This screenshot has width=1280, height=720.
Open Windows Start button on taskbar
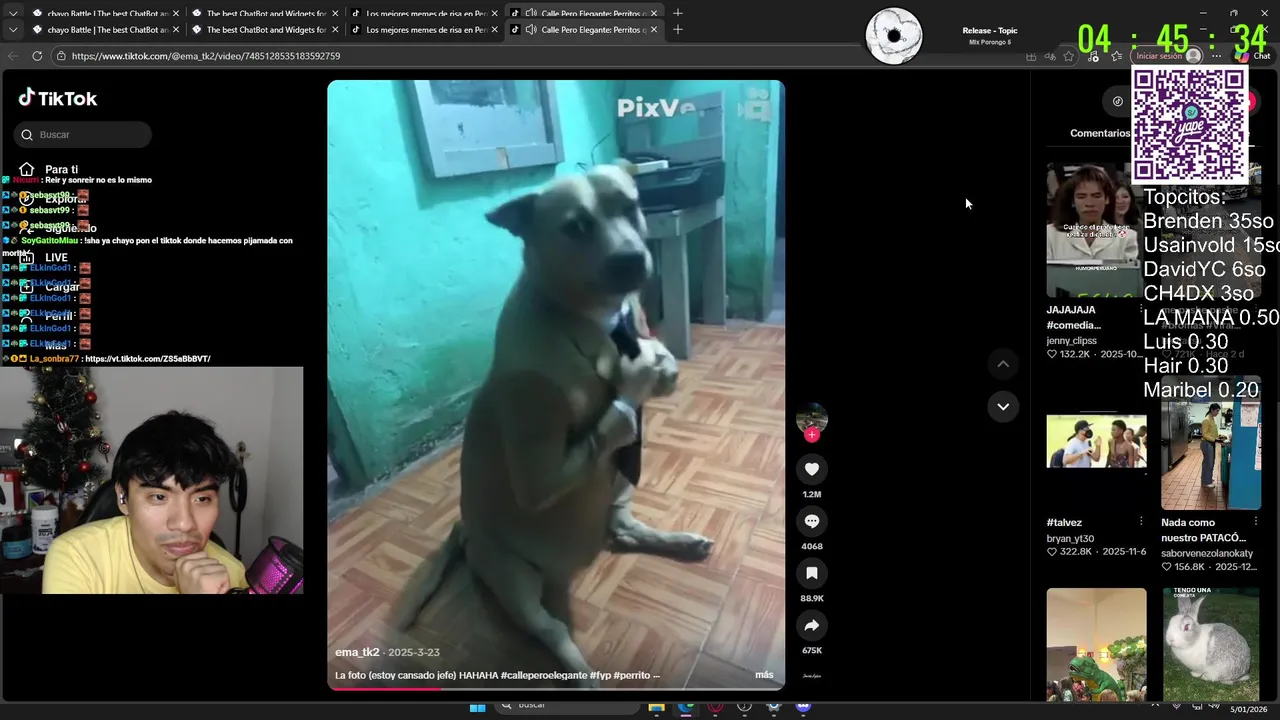coord(478,707)
